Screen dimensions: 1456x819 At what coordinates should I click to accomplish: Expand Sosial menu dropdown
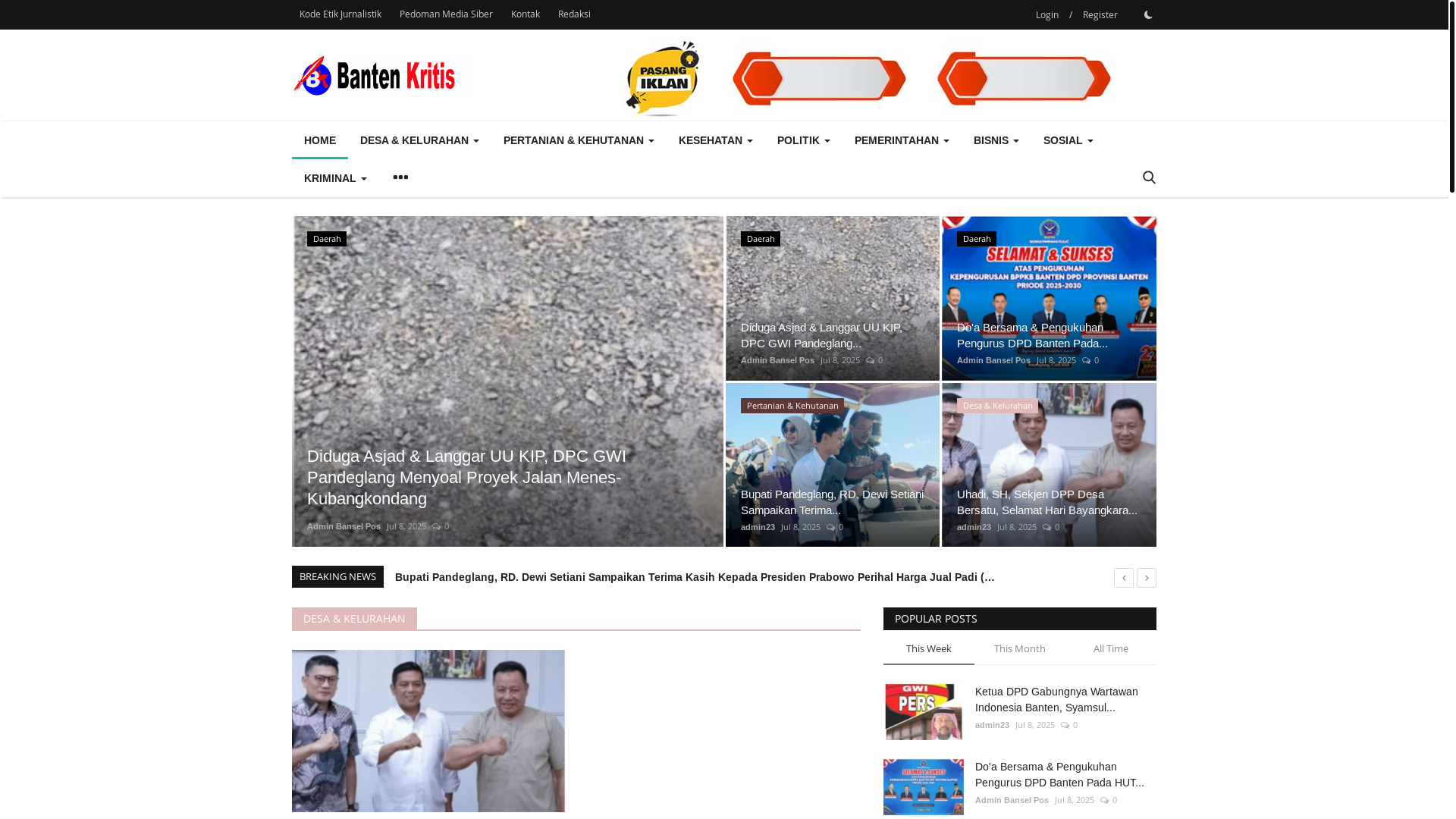tap(1068, 140)
